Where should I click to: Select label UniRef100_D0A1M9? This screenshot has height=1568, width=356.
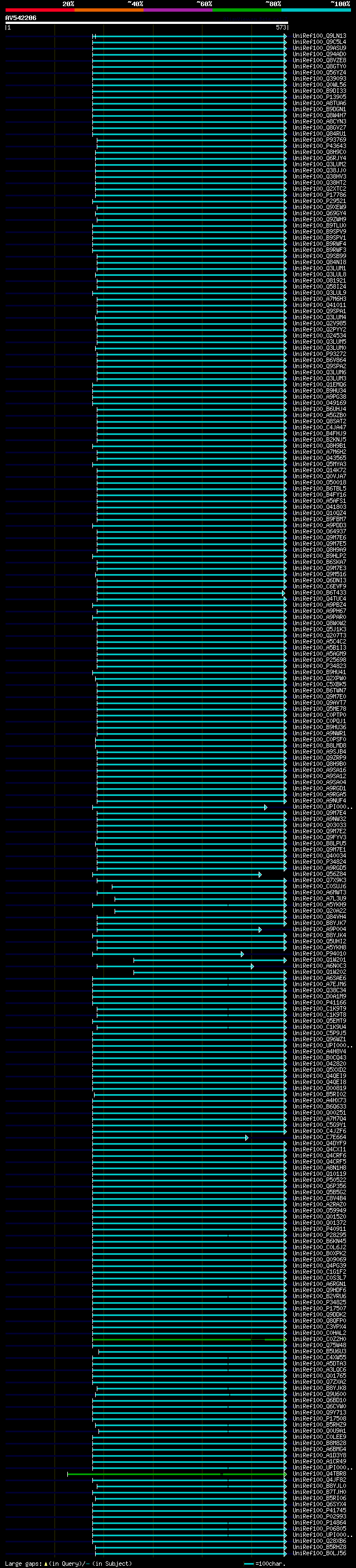pyautogui.click(x=319, y=996)
